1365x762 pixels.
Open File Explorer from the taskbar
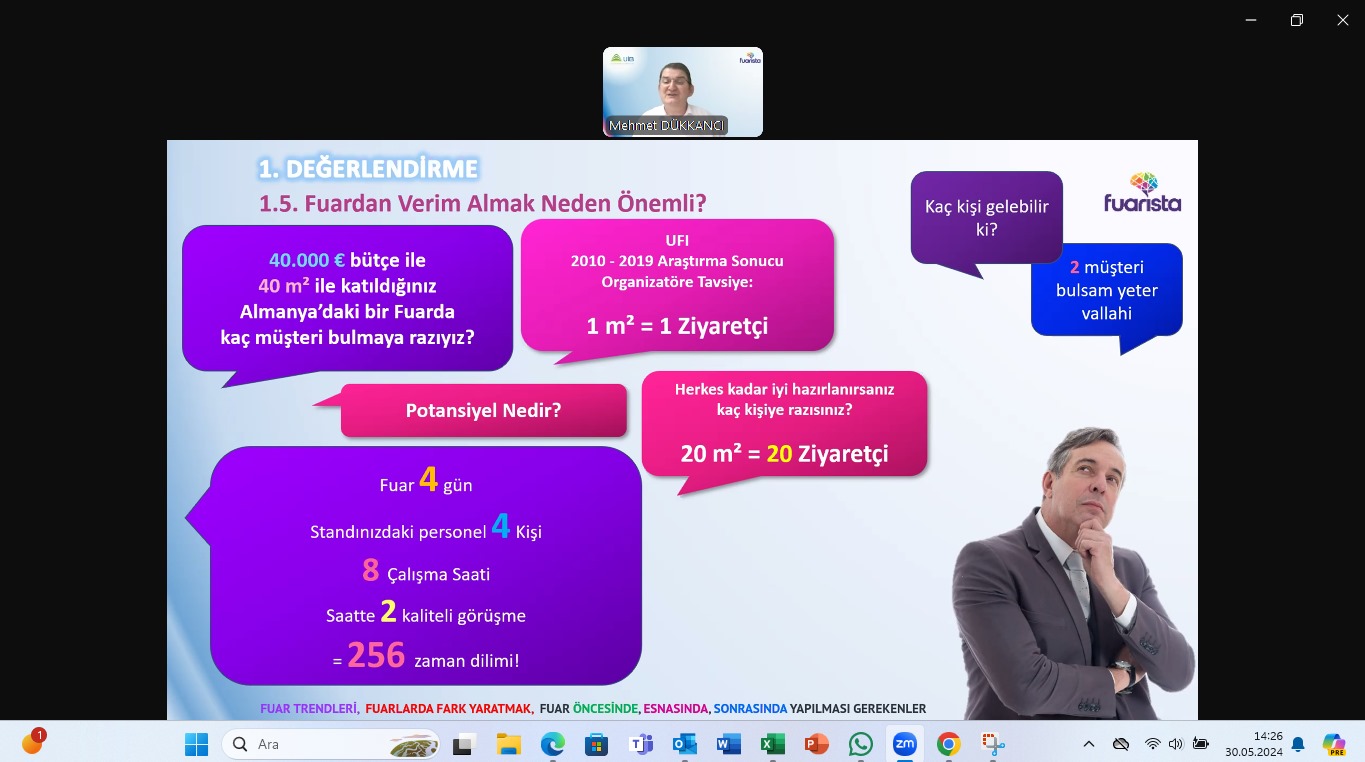point(508,744)
